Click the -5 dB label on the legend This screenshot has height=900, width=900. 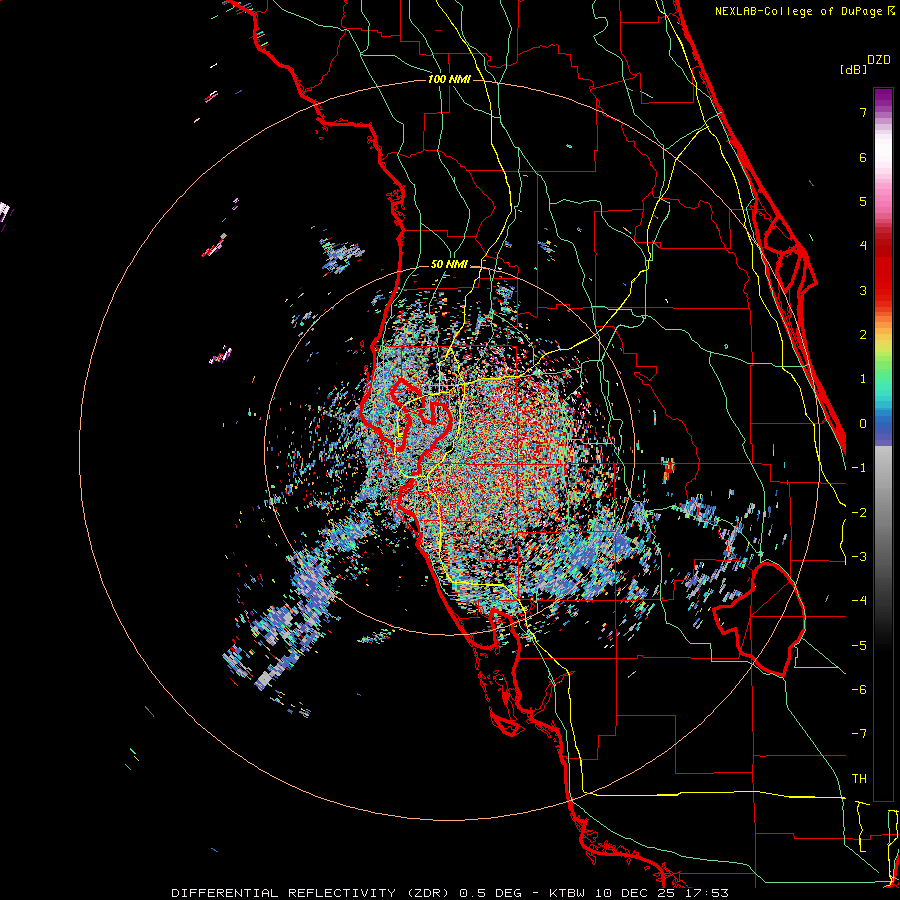(x=859, y=645)
